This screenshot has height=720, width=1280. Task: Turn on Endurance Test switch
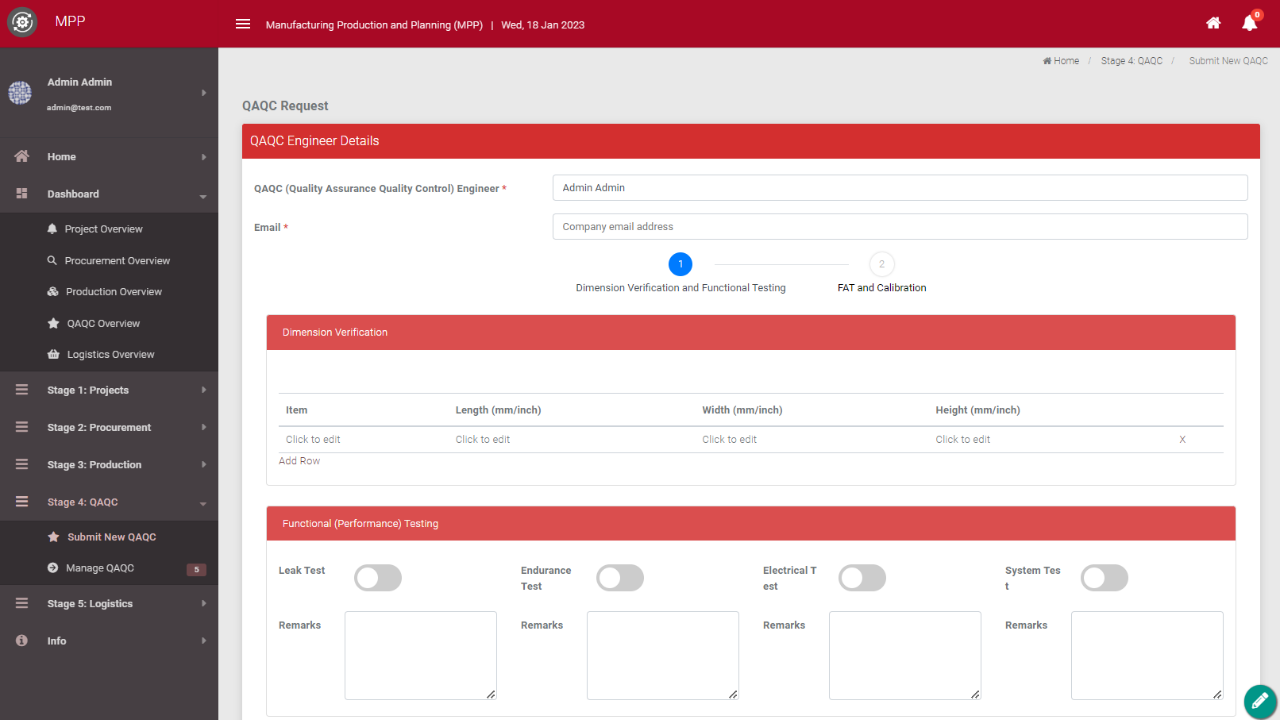[x=620, y=578]
